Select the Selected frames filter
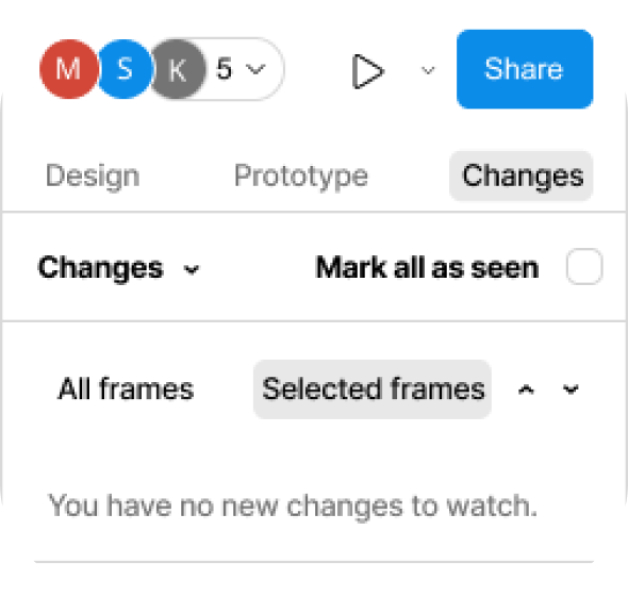The height and width of the screenshot is (598, 628). pos(372,389)
